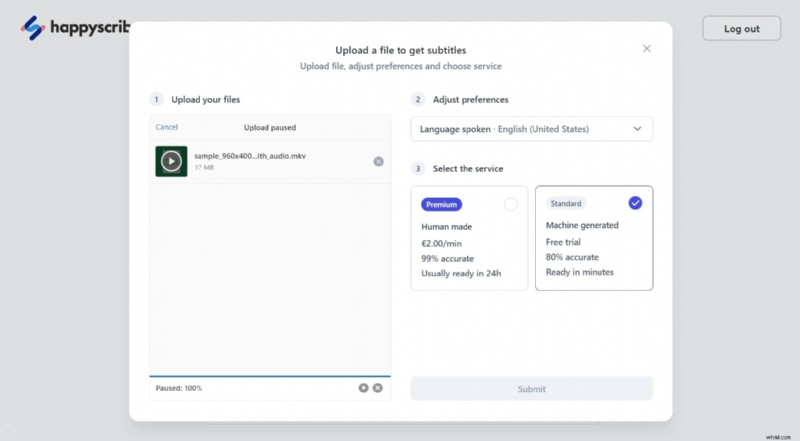The image size is (800, 441).
Task: Click the chevron arrow in language selector
Action: 637,129
